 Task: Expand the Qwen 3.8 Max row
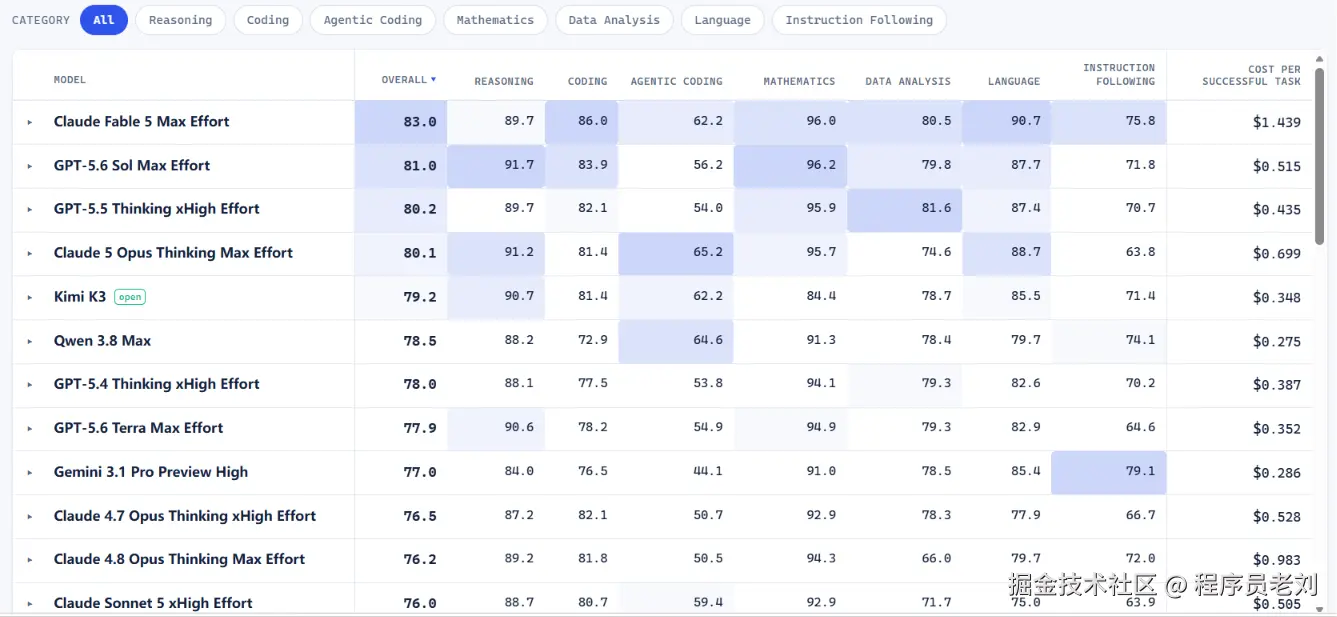[29, 341]
